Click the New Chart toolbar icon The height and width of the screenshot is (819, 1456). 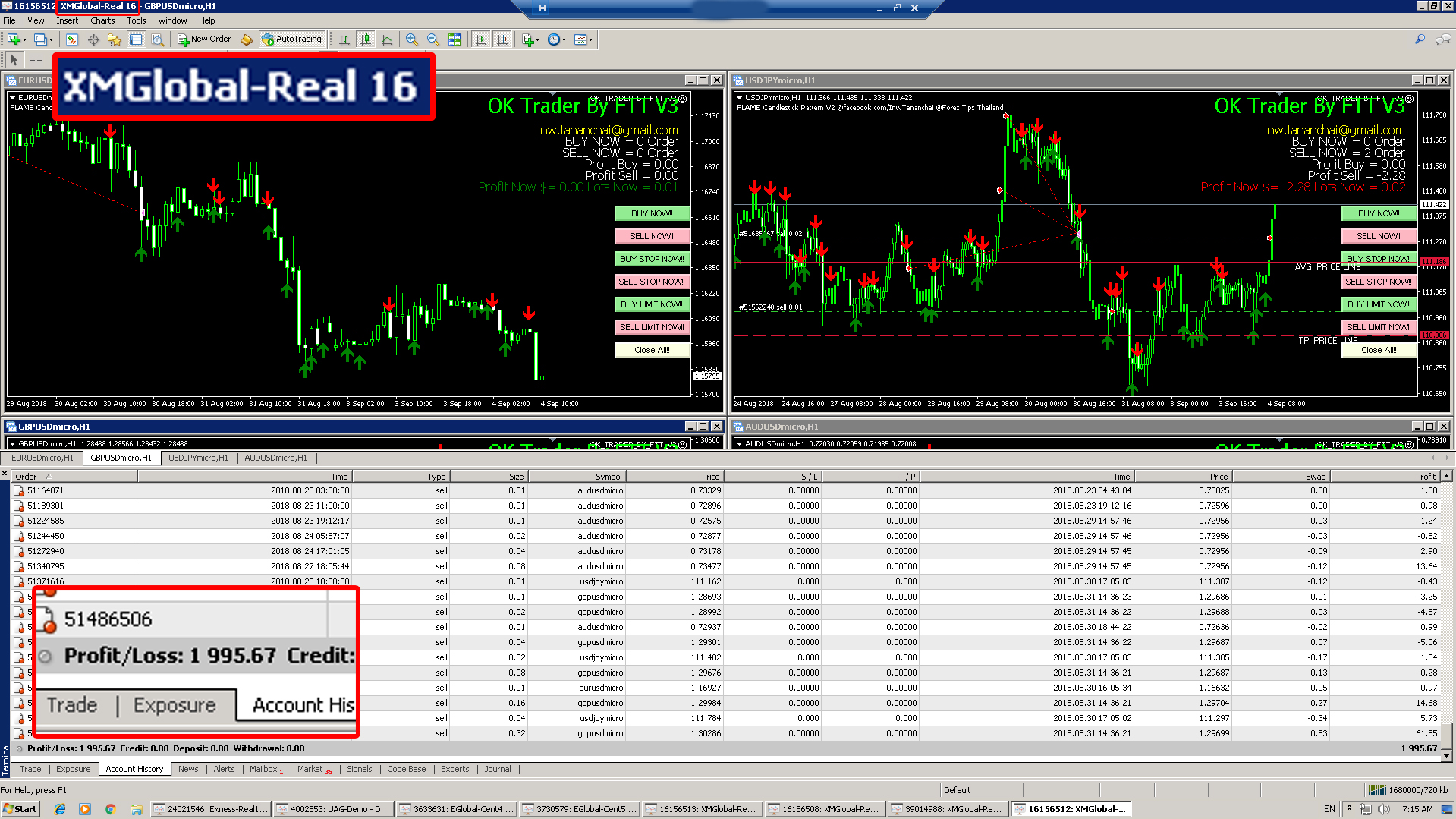click(14, 39)
